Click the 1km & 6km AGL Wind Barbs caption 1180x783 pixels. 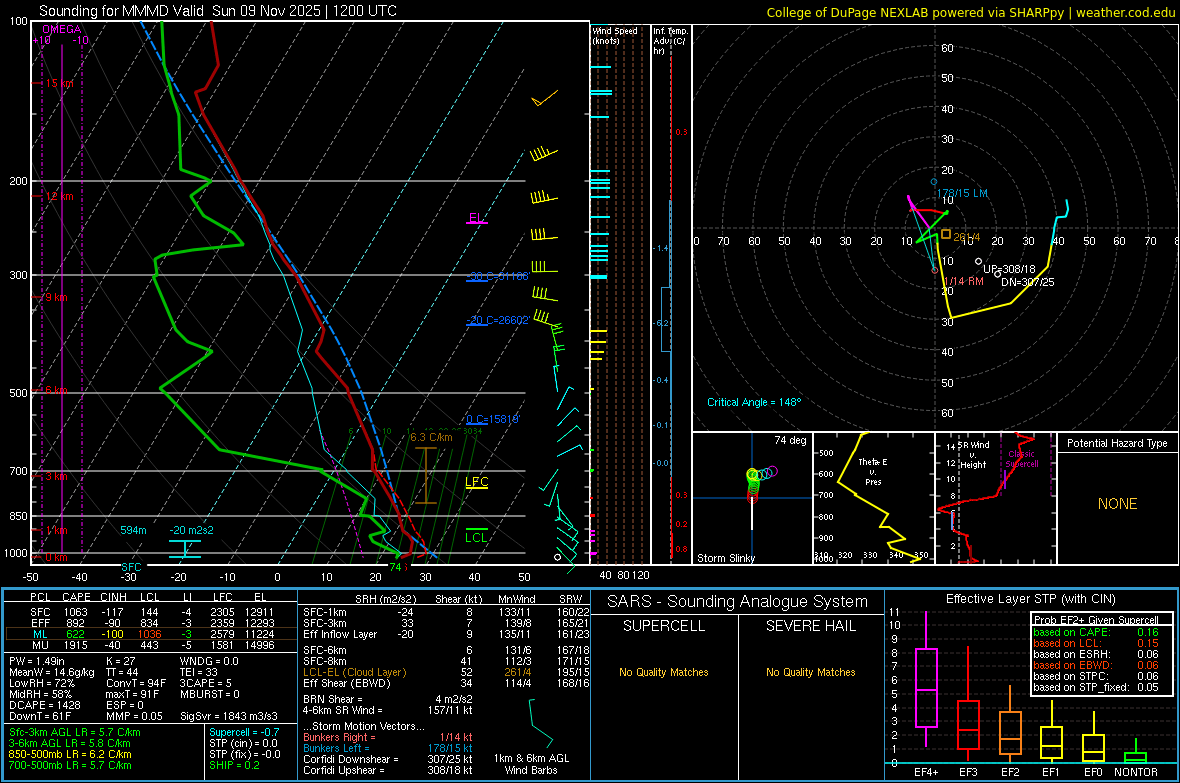click(531, 764)
